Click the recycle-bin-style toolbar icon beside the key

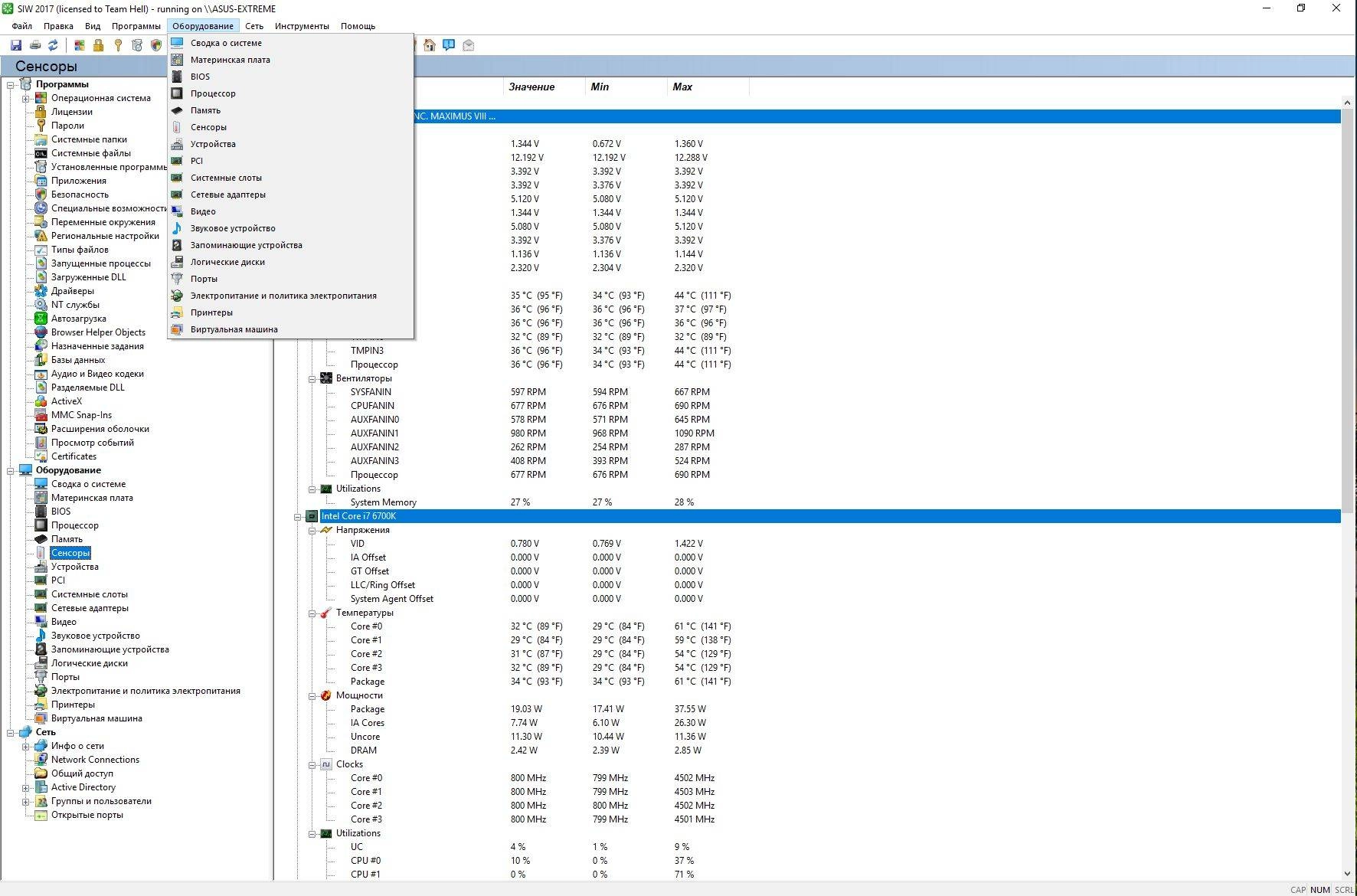137,45
